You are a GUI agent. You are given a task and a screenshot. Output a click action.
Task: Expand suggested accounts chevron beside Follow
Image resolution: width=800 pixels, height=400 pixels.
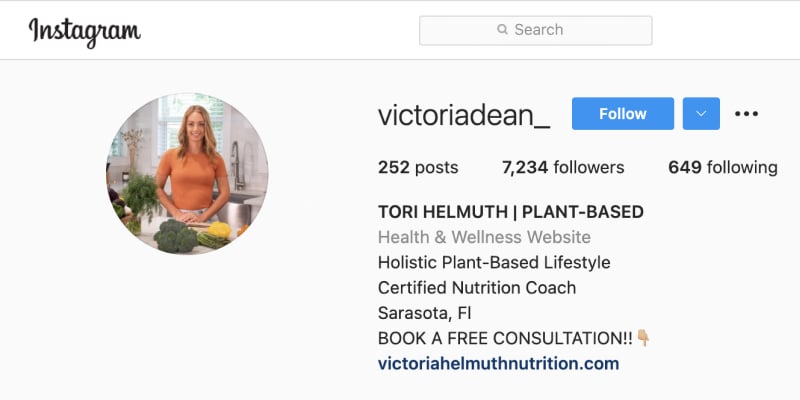point(701,113)
